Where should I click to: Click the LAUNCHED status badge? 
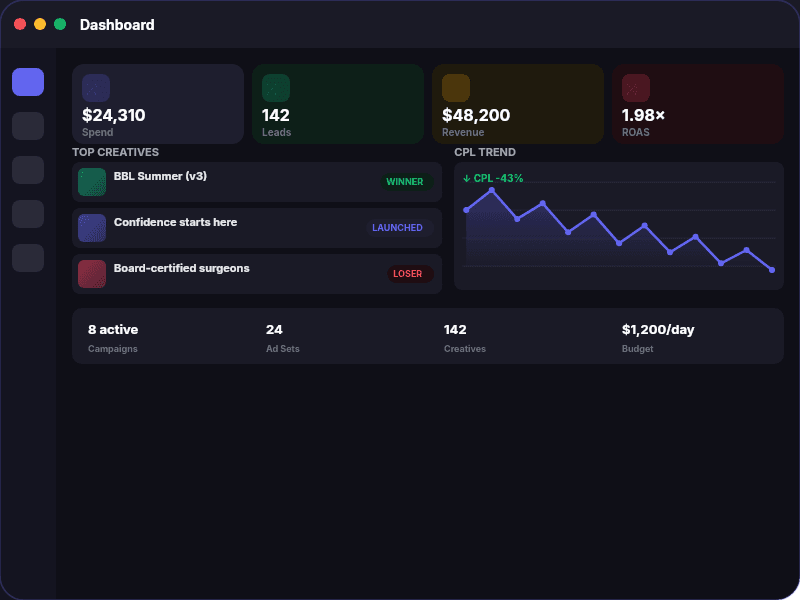[x=399, y=228]
